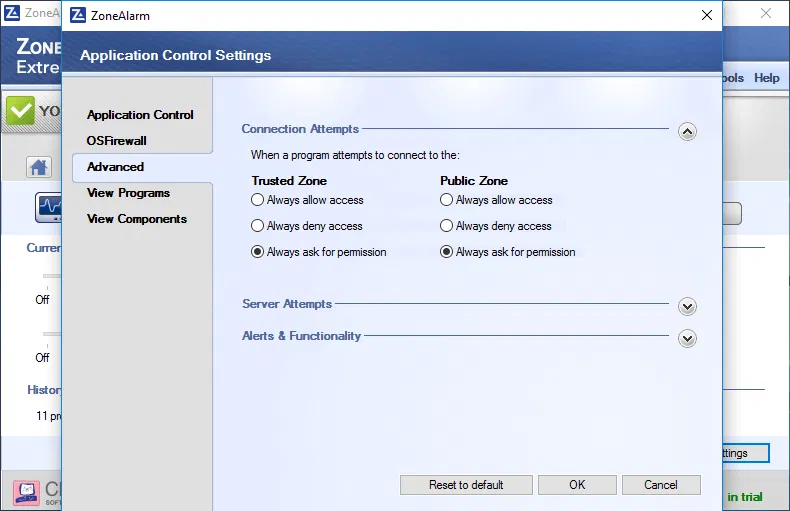Image resolution: width=790 pixels, height=511 pixels.
Task: Select Public Zone Always ask for permission
Action: coord(447,252)
